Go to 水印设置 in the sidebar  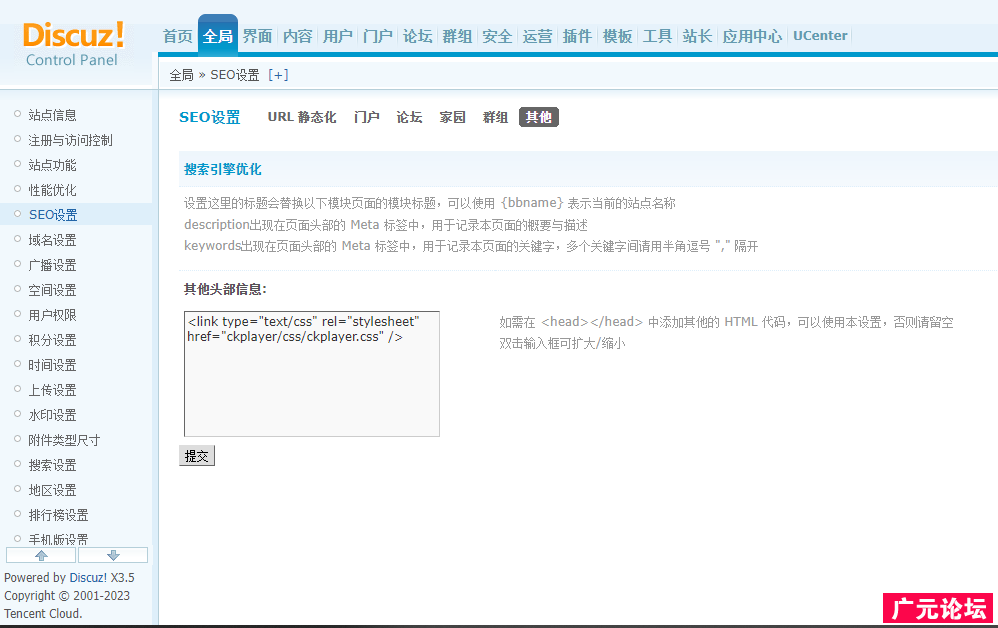[52, 415]
